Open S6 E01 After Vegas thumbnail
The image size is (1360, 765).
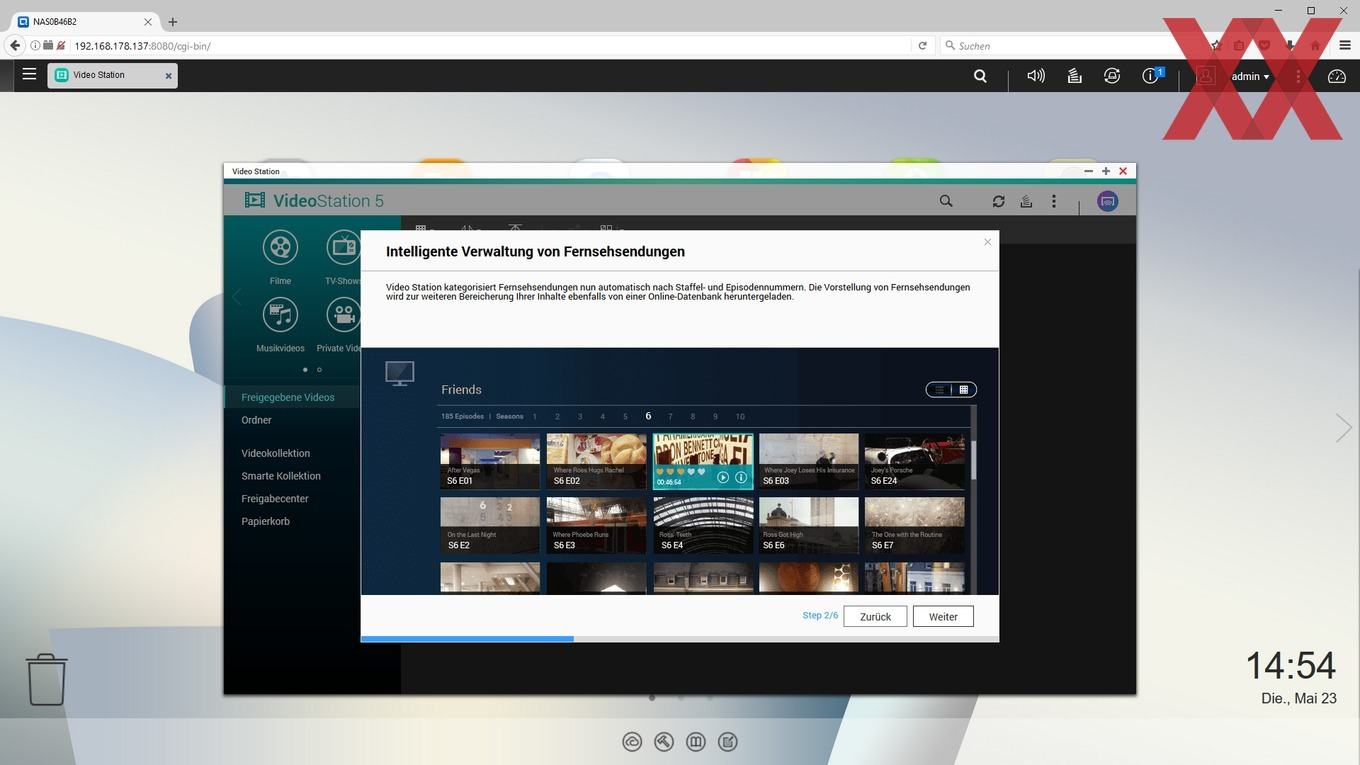tap(490, 461)
